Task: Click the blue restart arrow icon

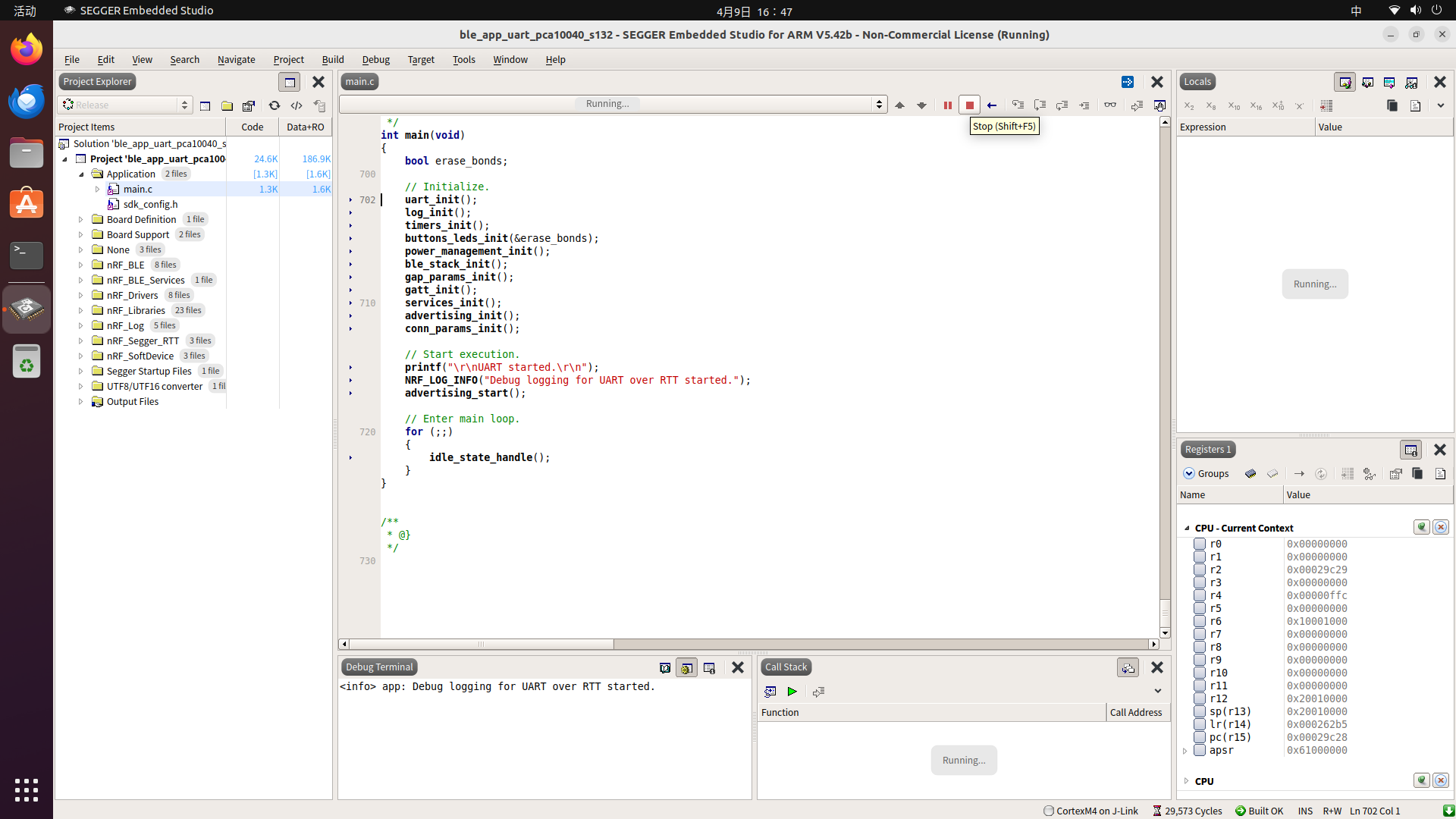Action: click(x=991, y=105)
